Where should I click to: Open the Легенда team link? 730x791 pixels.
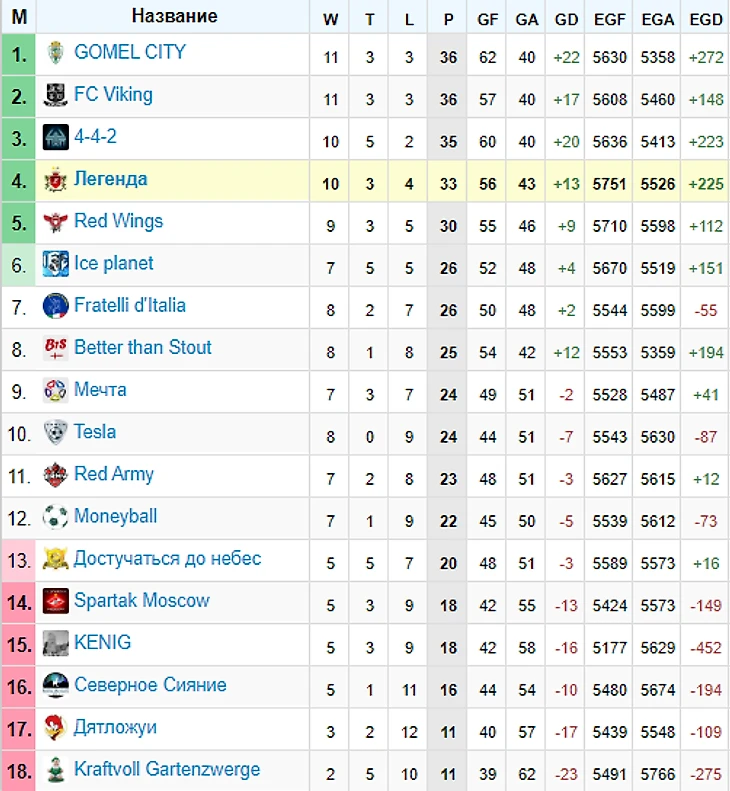click(x=110, y=179)
